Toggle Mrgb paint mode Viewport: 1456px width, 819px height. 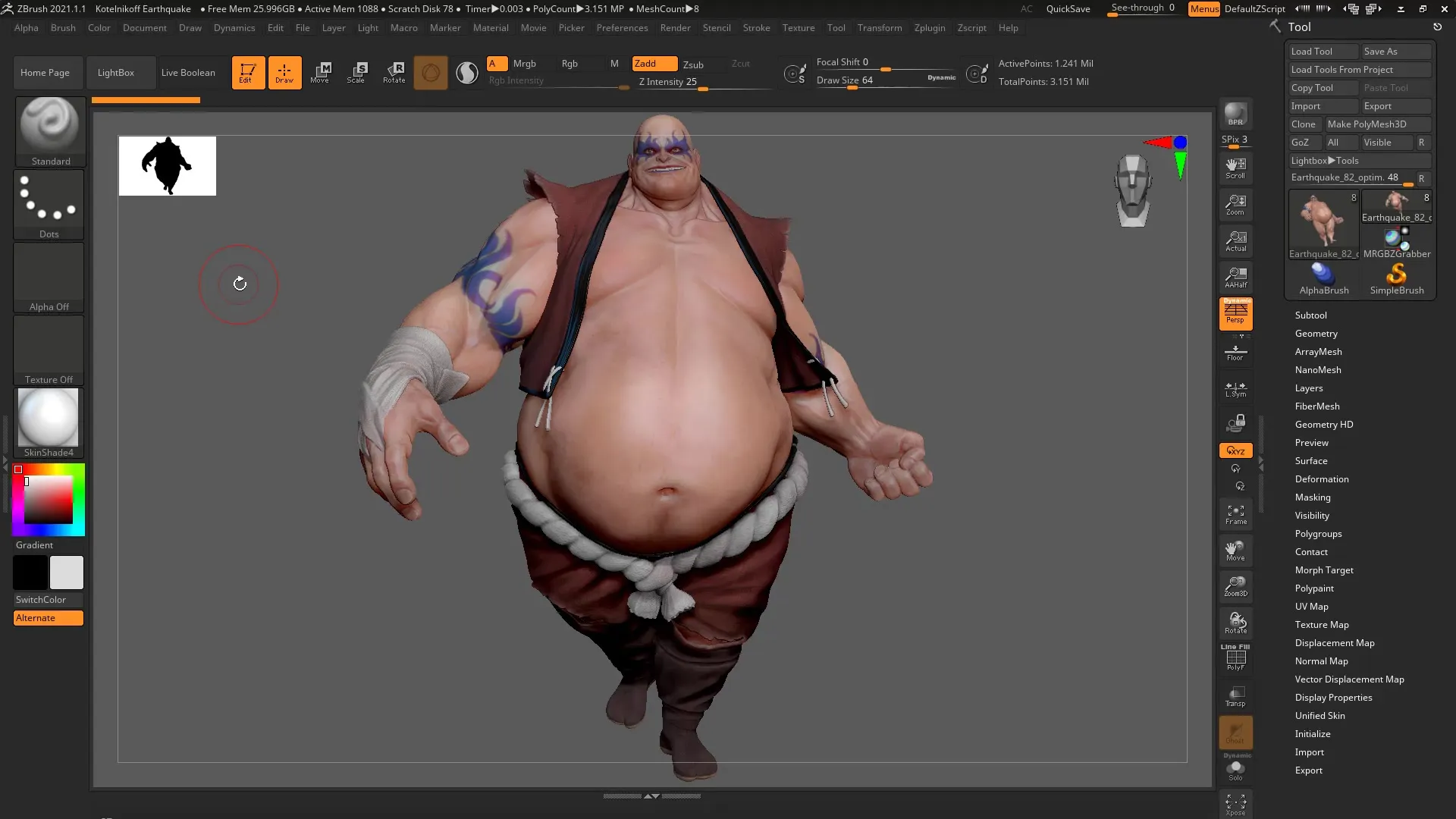[x=524, y=64]
